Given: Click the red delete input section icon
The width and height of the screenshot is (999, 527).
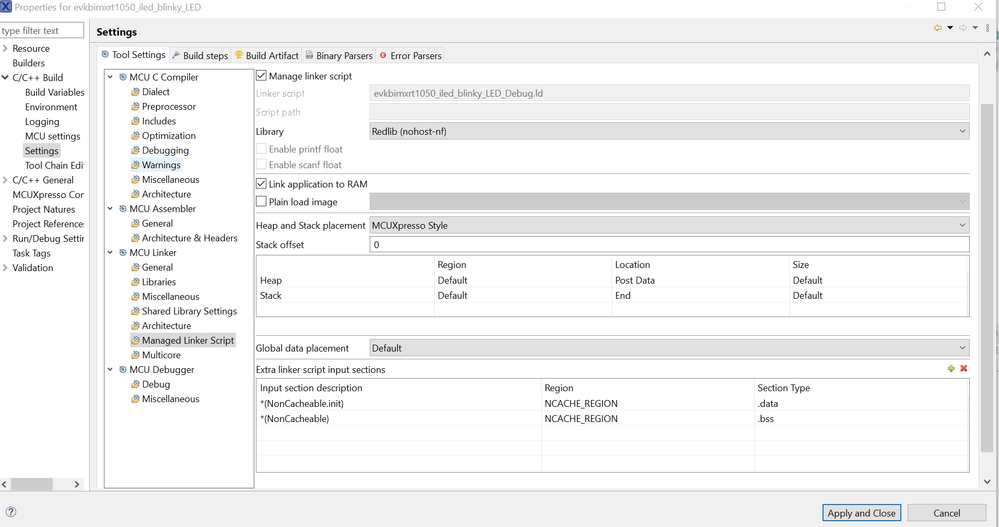Looking at the screenshot, I should tap(964, 369).
